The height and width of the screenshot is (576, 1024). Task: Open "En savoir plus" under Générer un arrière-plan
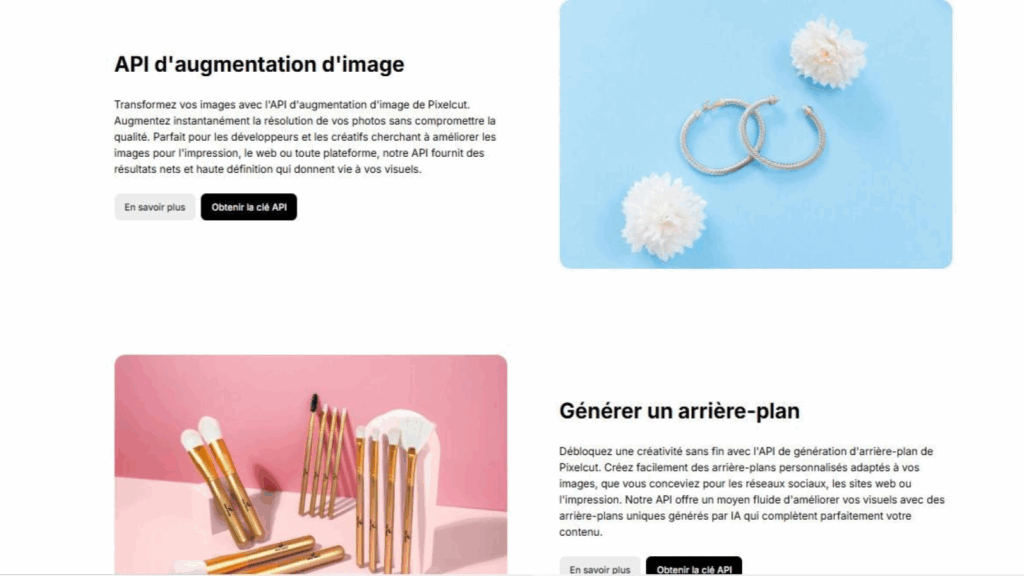coord(600,567)
